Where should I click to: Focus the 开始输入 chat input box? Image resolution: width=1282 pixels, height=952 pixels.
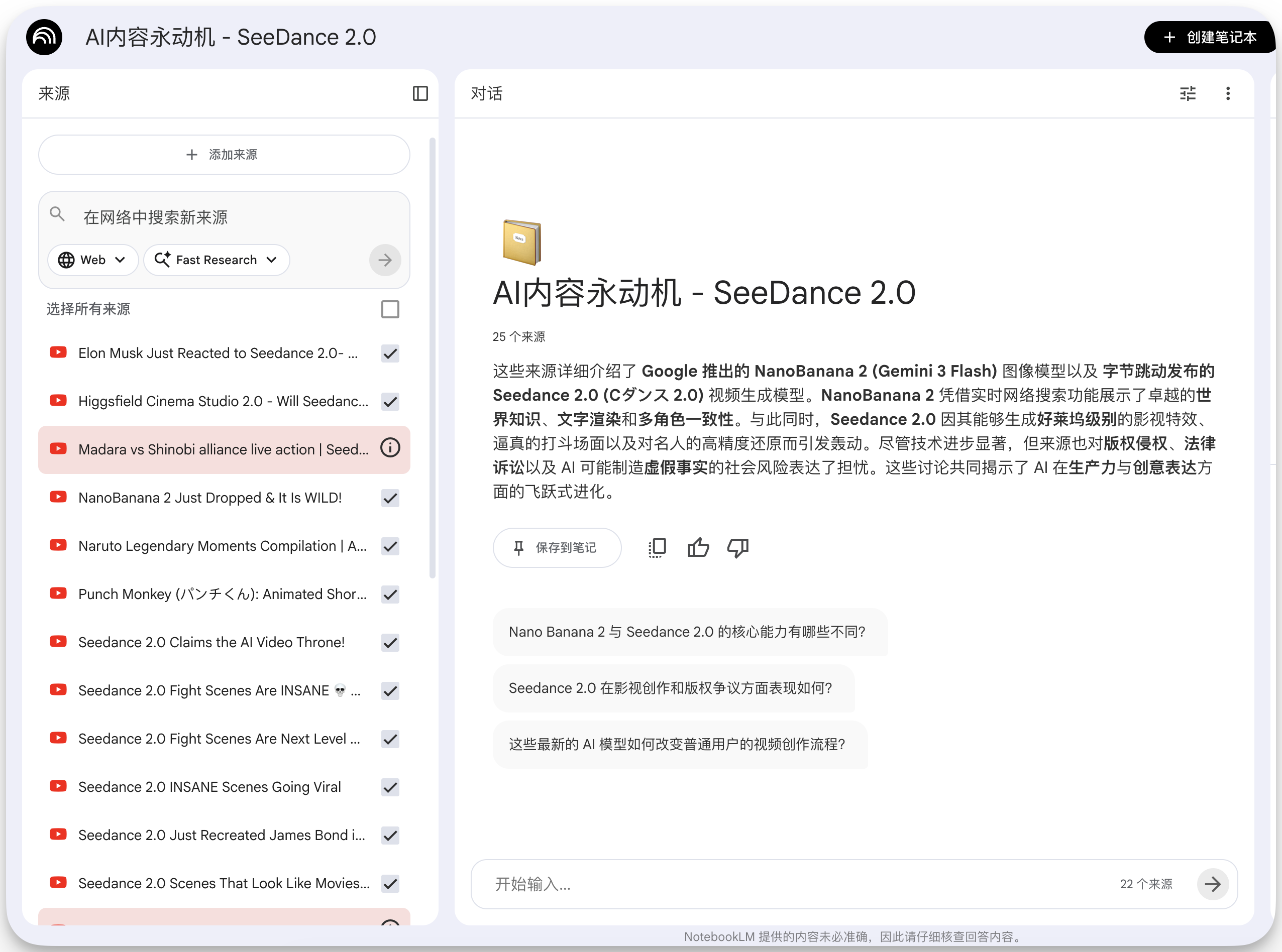tap(801, 884)
